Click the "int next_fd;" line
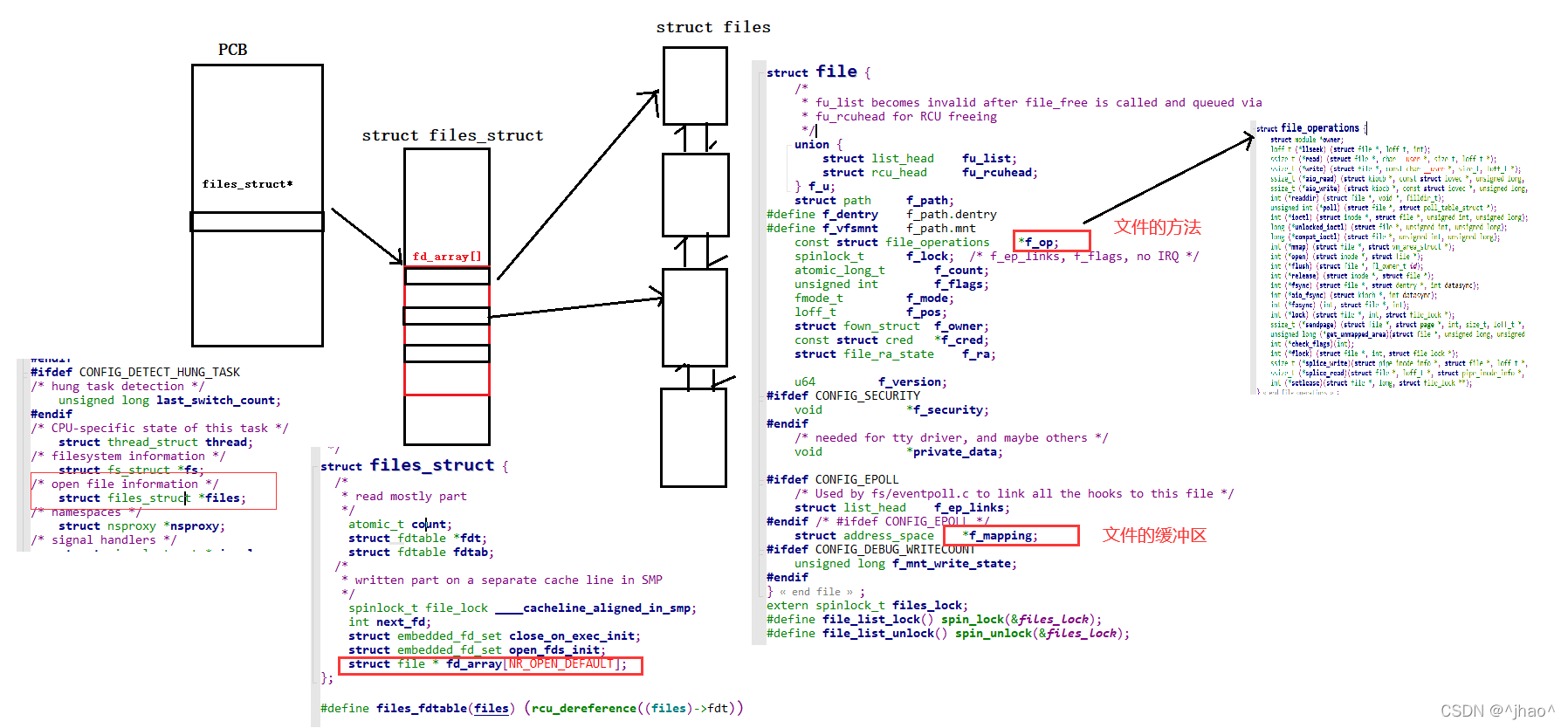The width and height of the screenshot is (1568, 728). coord(390,622)
